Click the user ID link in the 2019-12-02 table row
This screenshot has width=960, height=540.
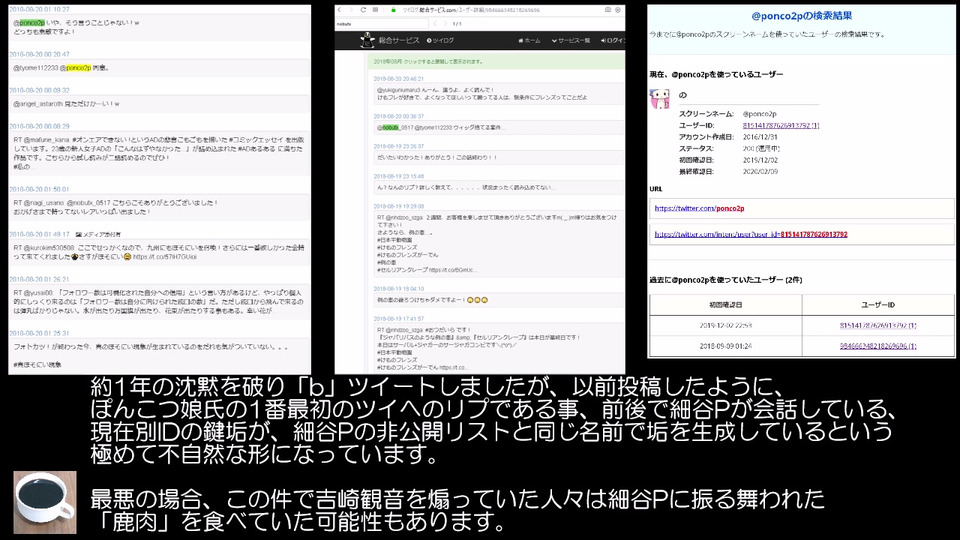pyautogui.click(x=877, y=325)
